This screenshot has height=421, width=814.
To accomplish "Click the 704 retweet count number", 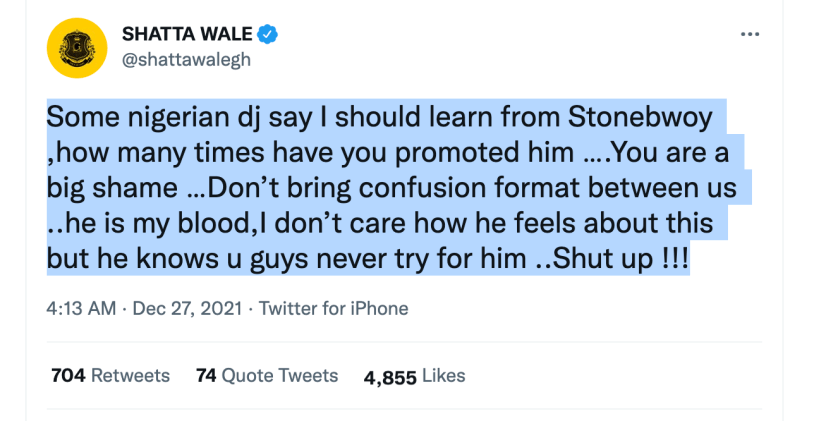I will pyautogui.click(x=68, y=375).
